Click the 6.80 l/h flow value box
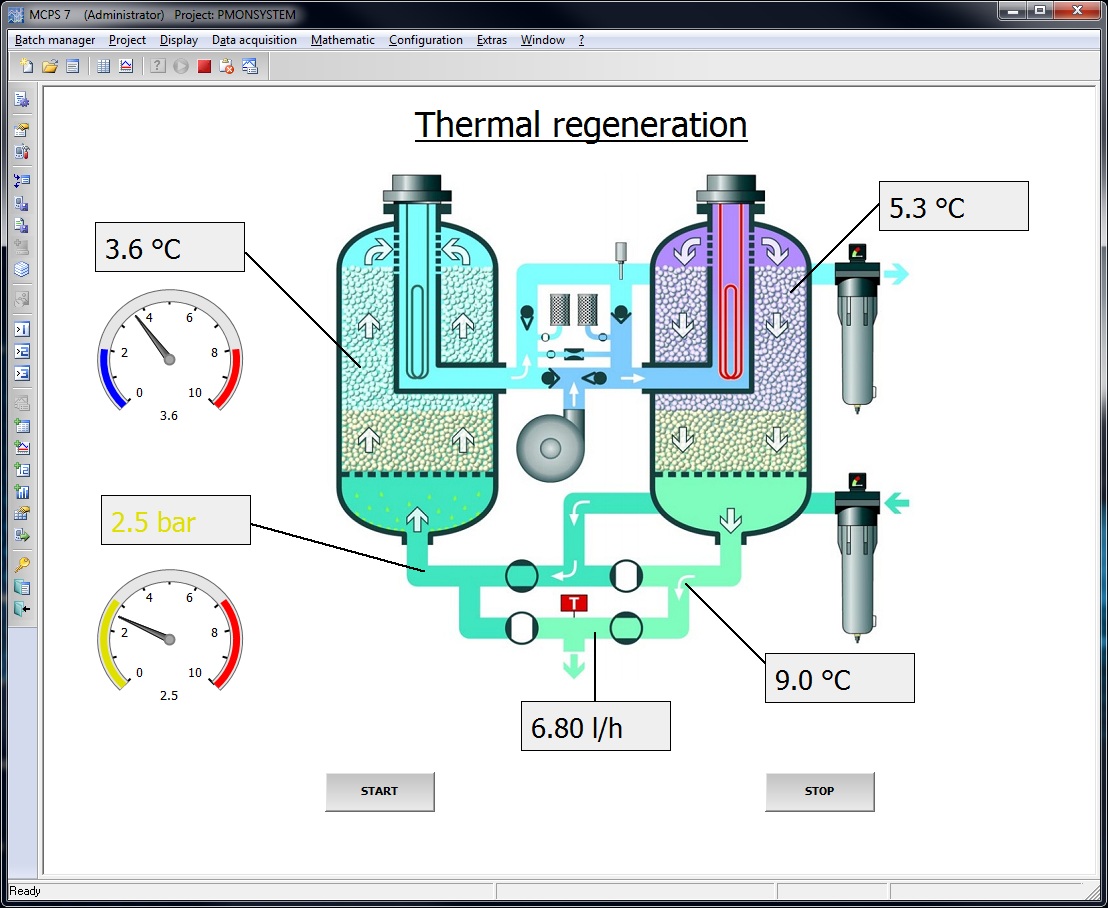This screenshot has height=908, width=1108. point(595,726)
